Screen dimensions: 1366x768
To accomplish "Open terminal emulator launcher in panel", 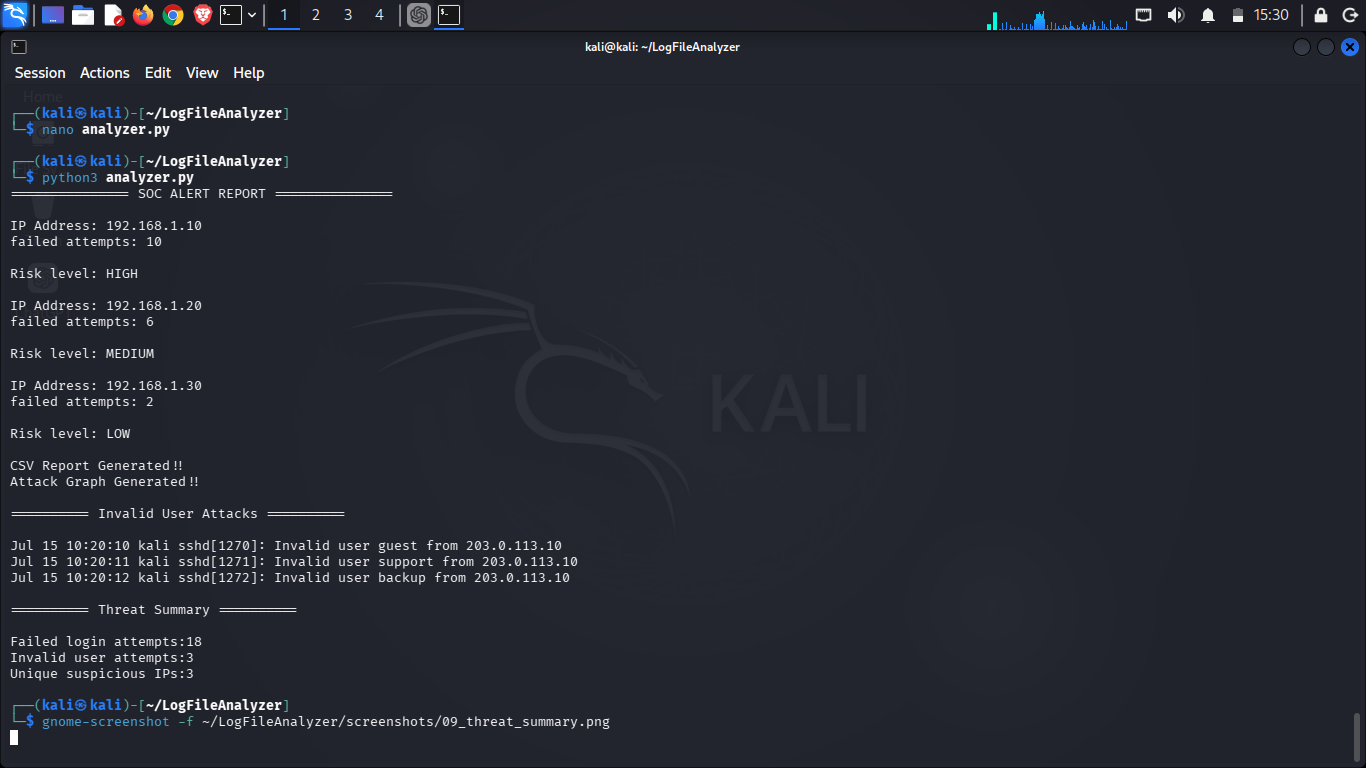I will (231, 15).
